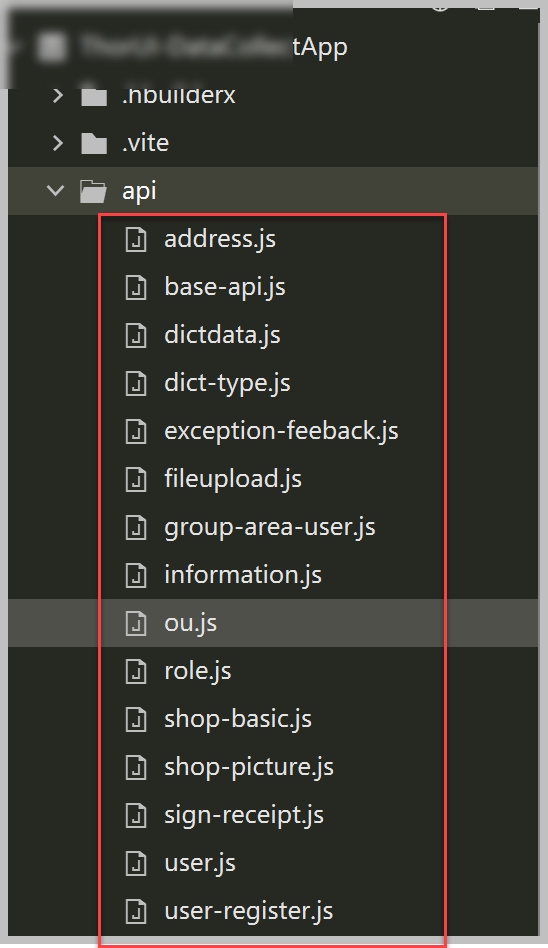548x948 pixels.
Task: Click the fileupload.js file icon
Action: click(135, 479)
